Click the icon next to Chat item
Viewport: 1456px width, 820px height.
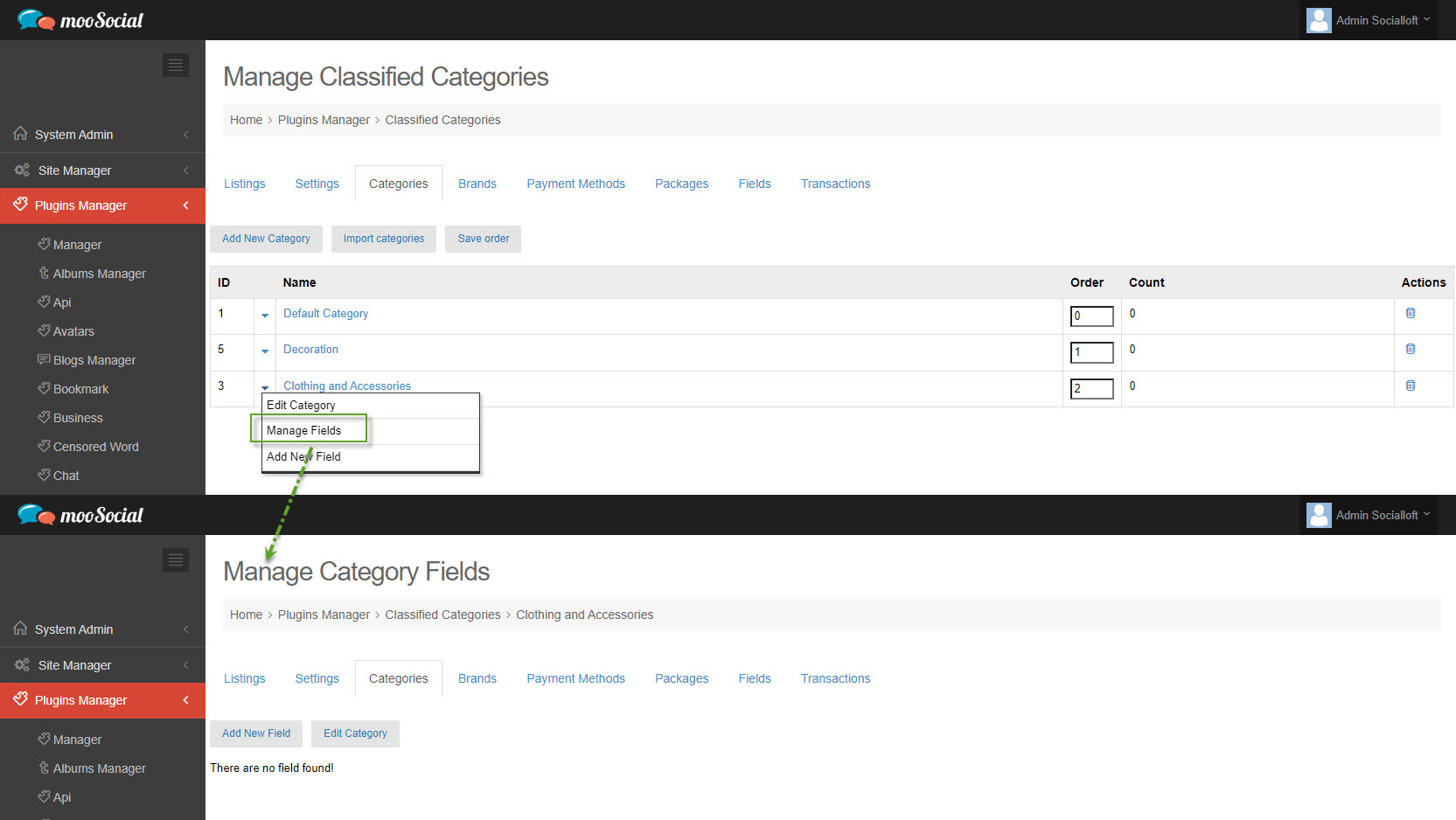tap(44, 475)
